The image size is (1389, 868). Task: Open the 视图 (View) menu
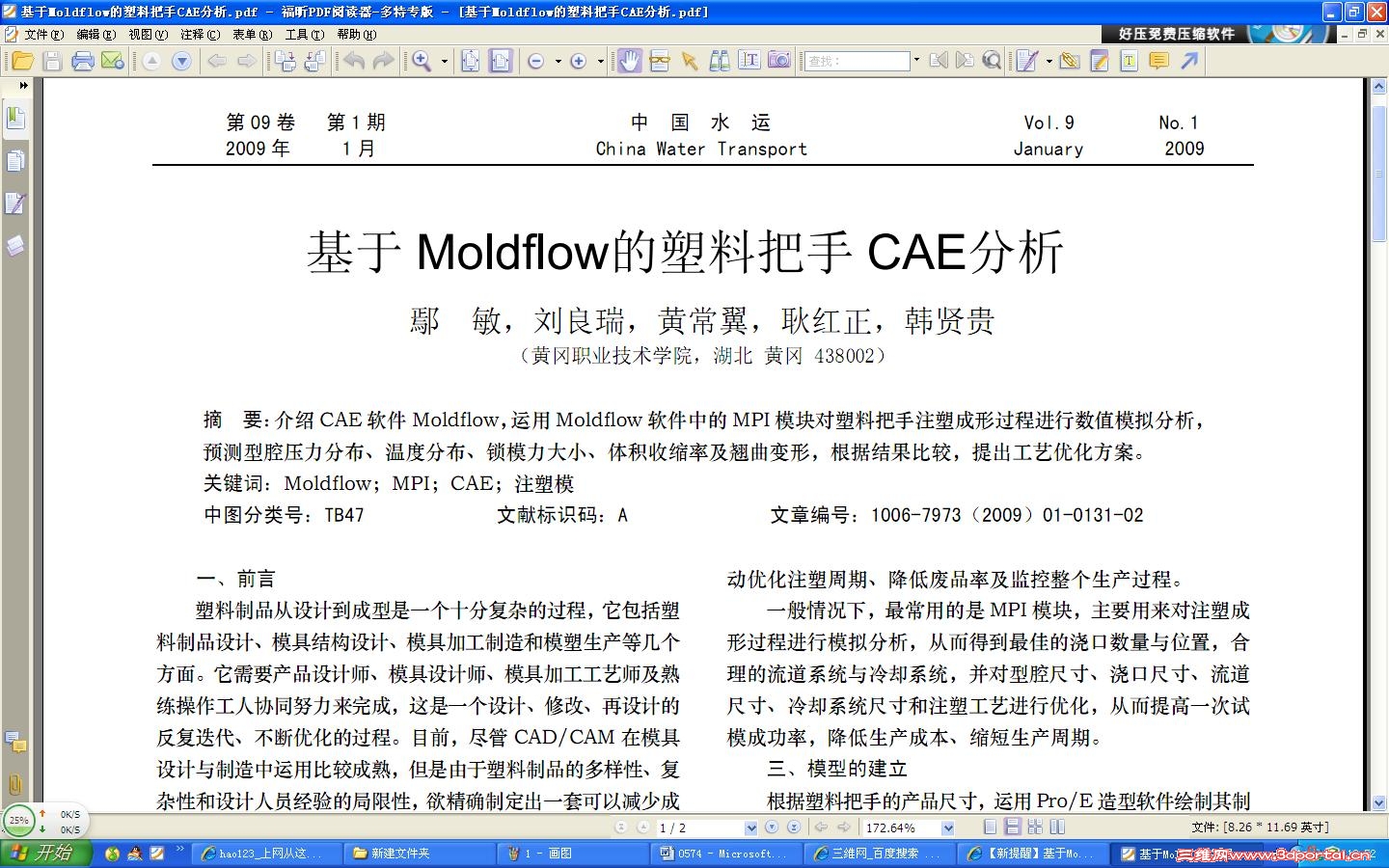(148, 34)
